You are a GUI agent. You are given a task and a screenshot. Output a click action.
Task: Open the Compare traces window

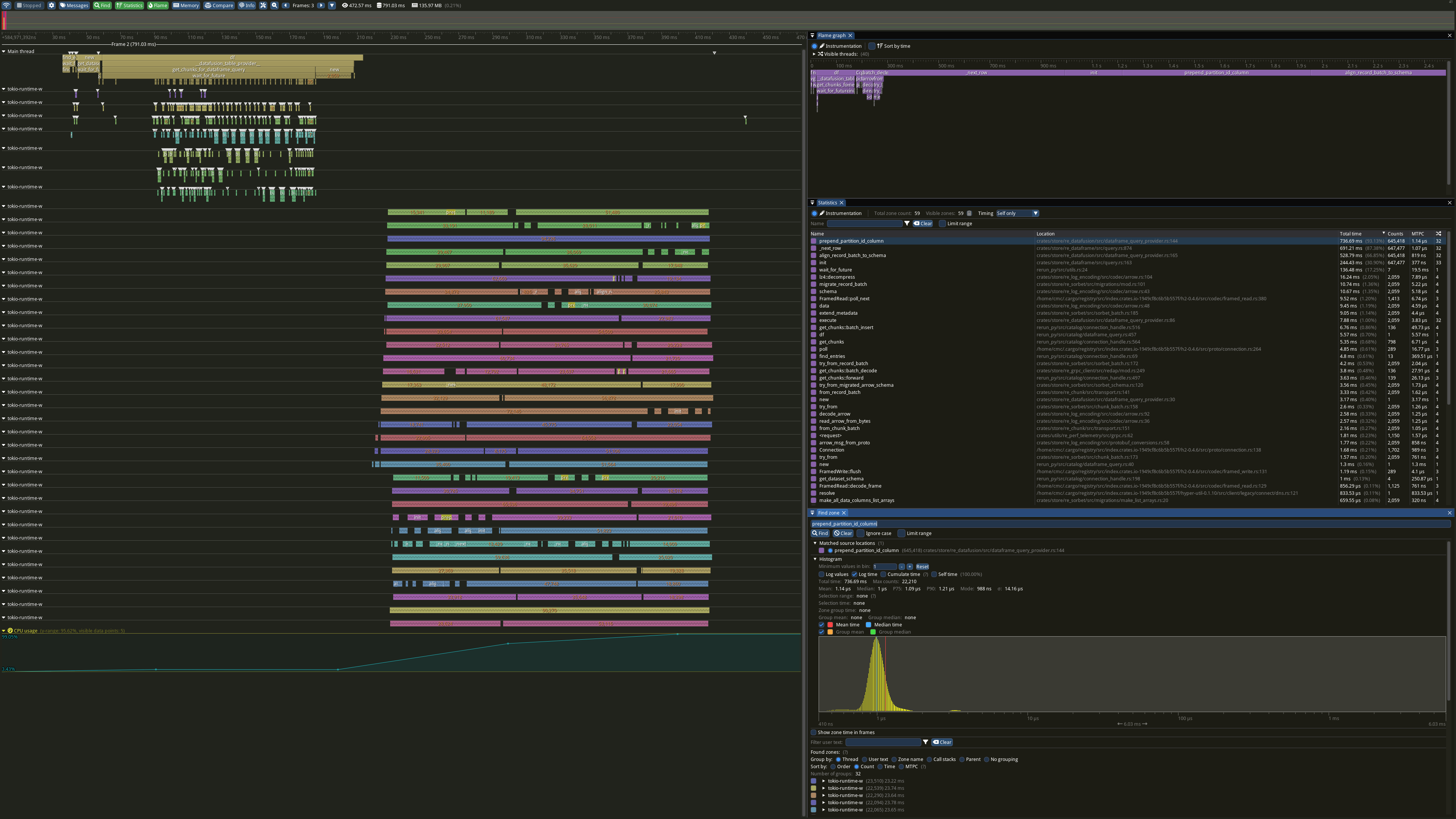219,5
